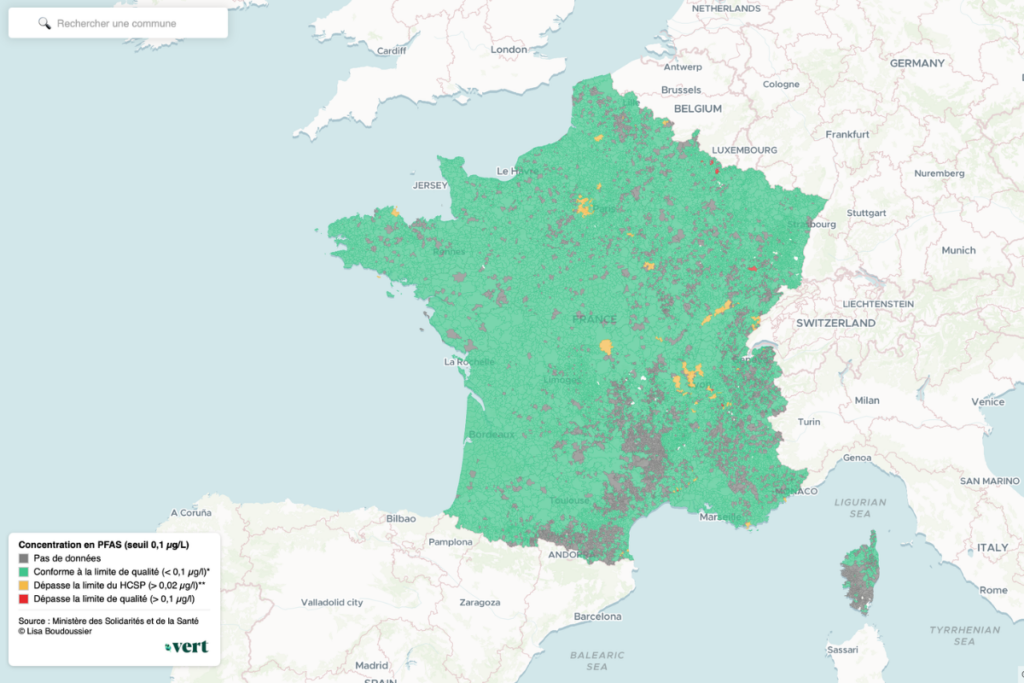Click the 'TYRRHENIAN SEA' label
This screenshot has width=1024, height=683.
coord(965,635)
